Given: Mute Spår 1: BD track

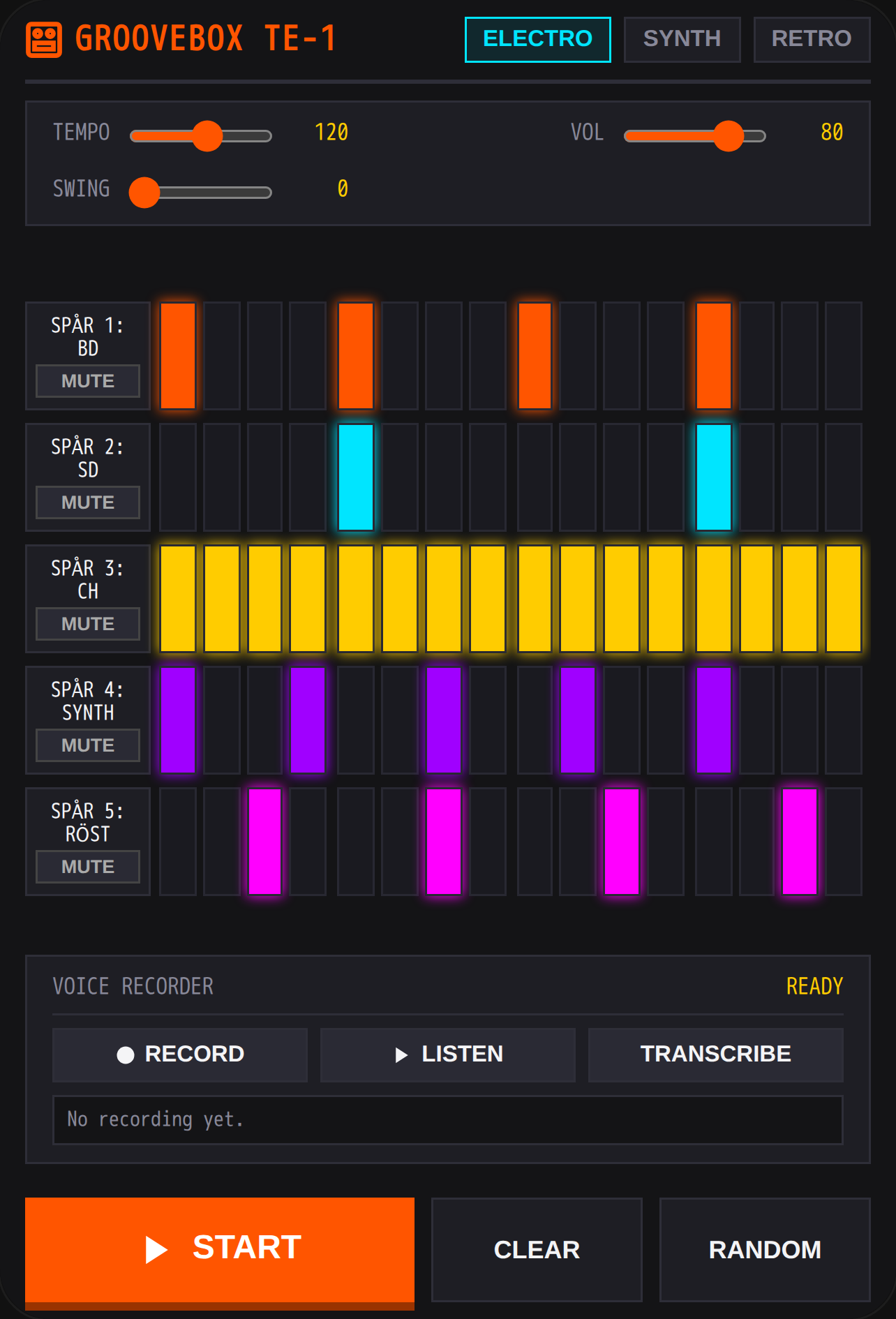Looking at the screenshot, I should pos(88,381).
